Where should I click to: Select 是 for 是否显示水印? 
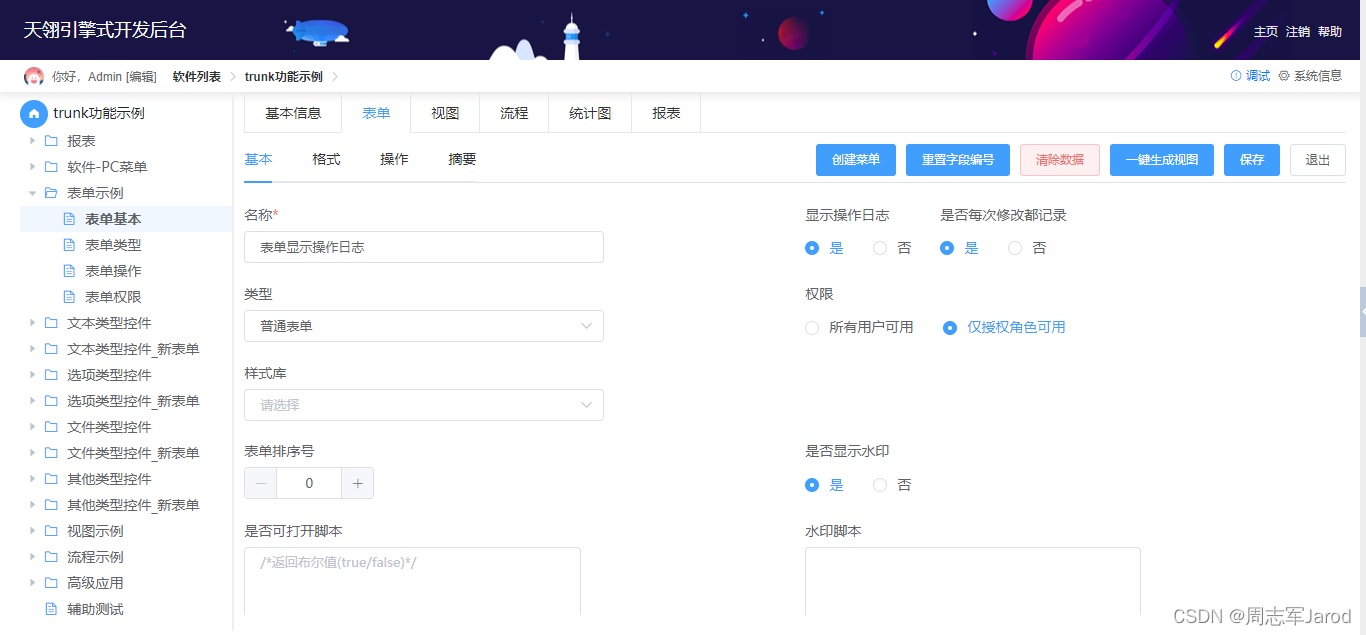(x=812, y=485)
